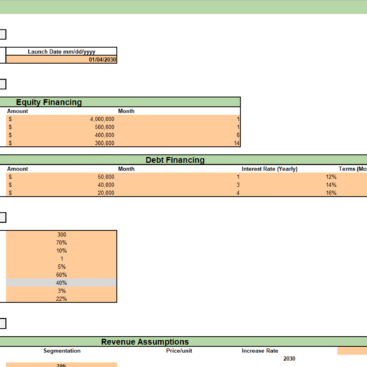This screenshot has width=367, height=367.
Task: Click the Amount header under Debt Financing
Action: pos(18,169)
